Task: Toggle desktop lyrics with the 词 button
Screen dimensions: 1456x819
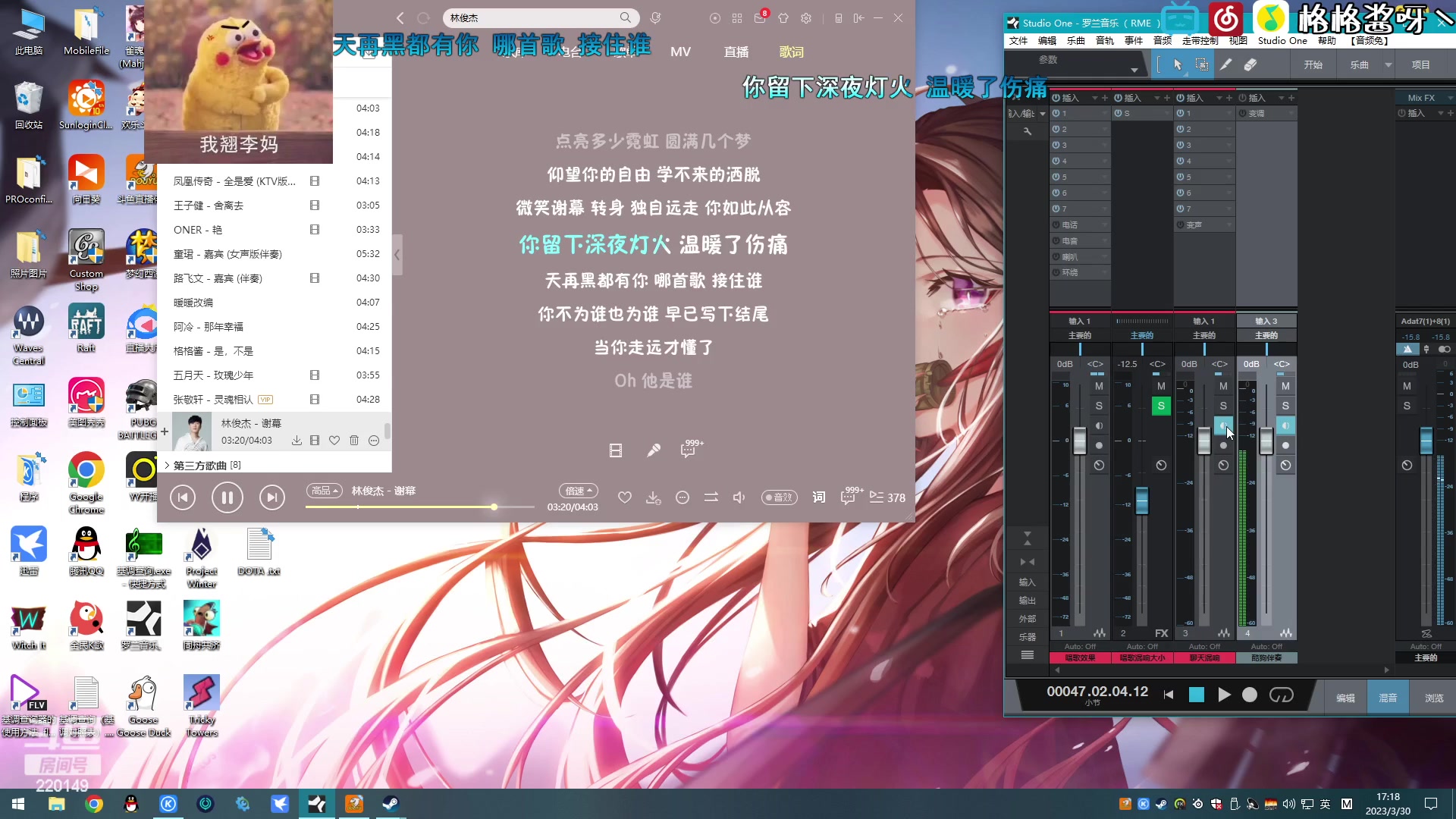Action: 819,497
